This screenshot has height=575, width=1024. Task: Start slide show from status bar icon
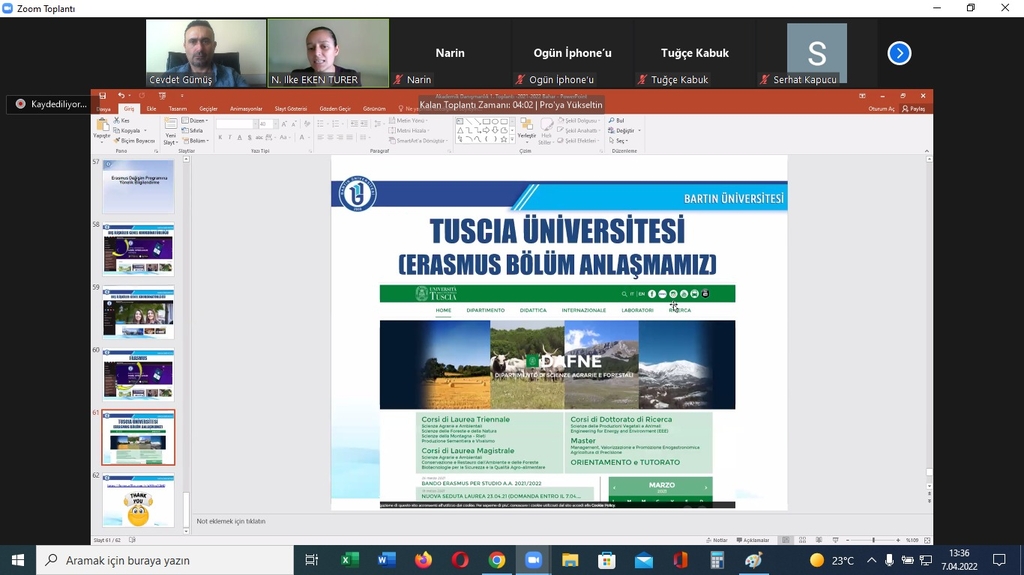pos(835,540)
